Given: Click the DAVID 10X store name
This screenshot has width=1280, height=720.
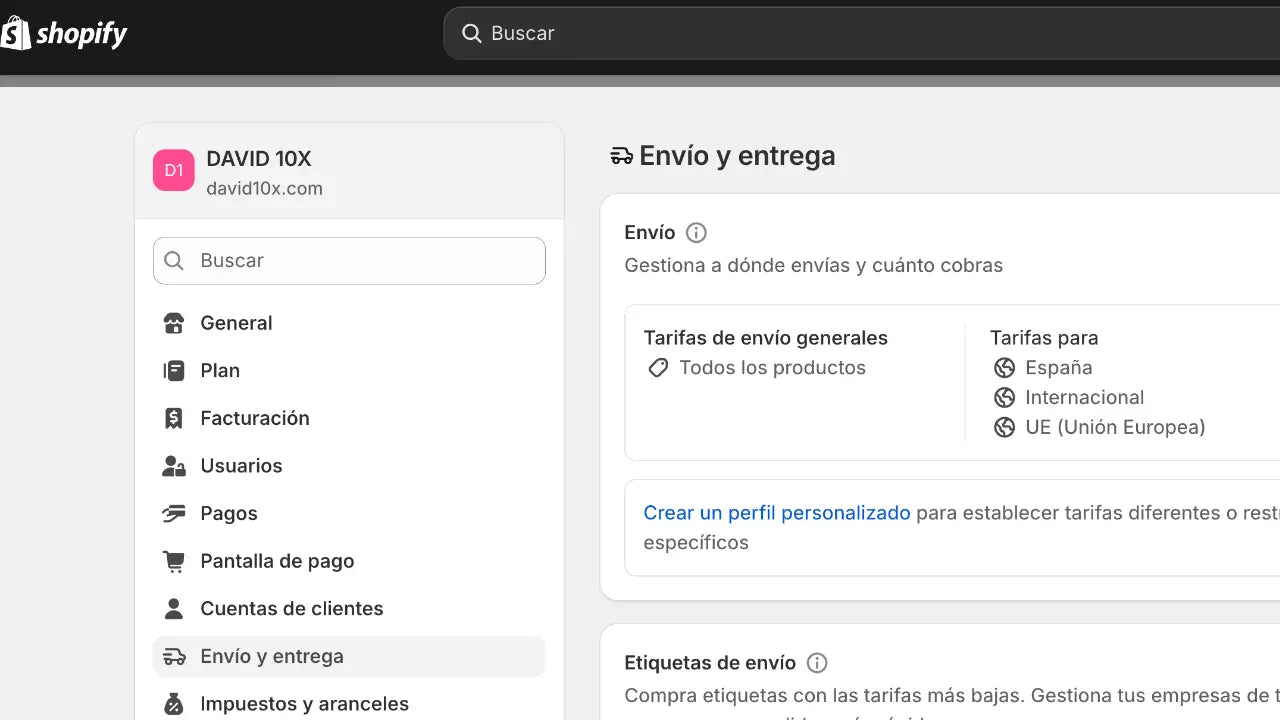Looking at the screenshot, I should tap(258, 158).
